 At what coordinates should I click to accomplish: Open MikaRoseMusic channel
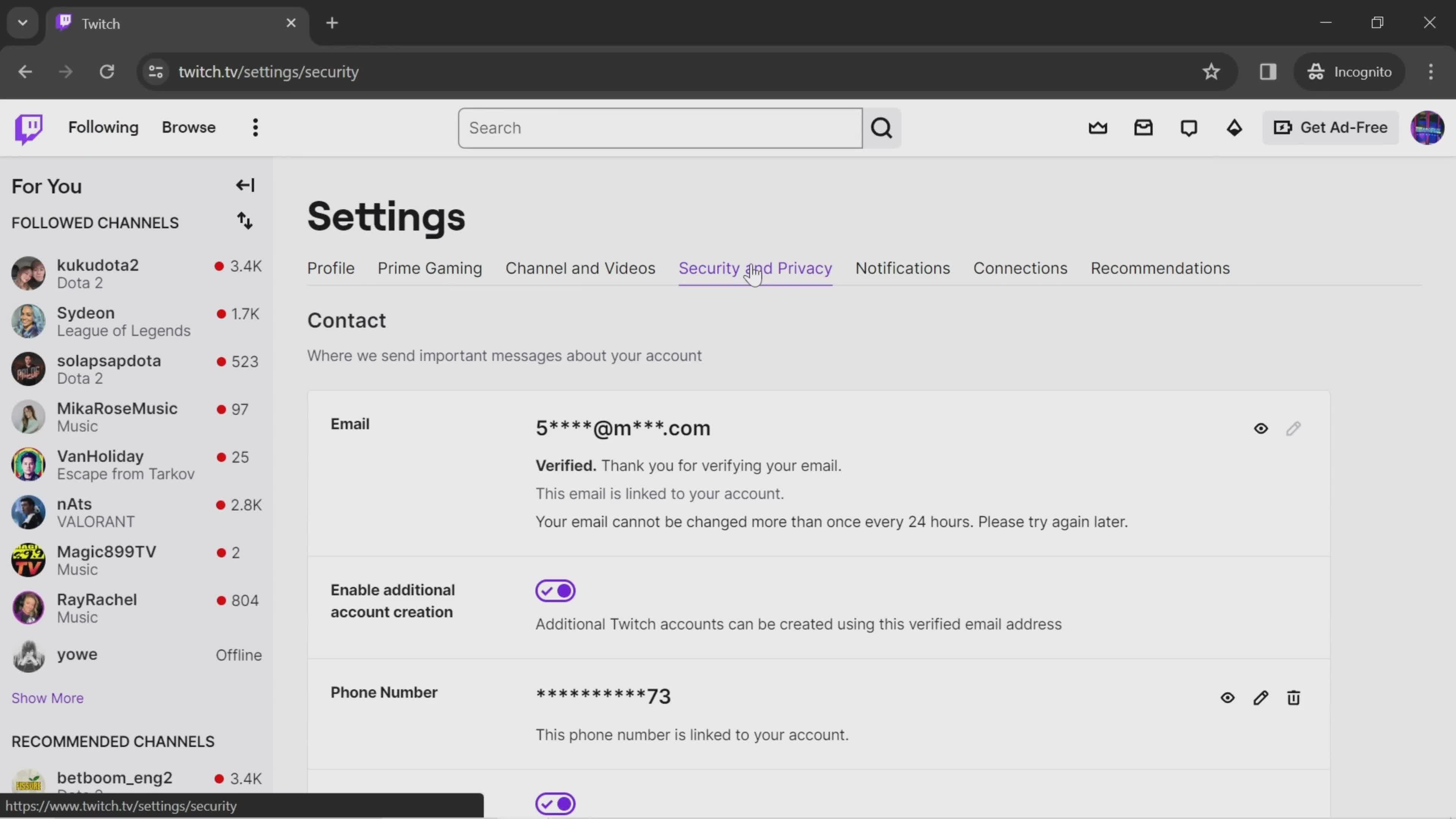click(x=137, y=417)
